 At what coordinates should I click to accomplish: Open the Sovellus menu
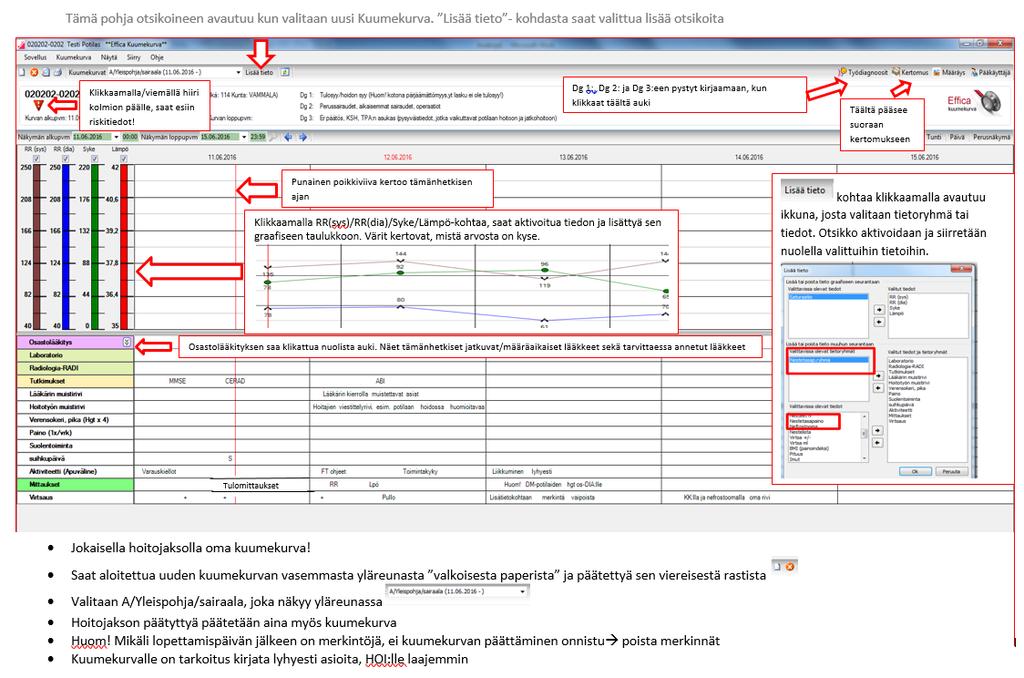click(35, 57)
